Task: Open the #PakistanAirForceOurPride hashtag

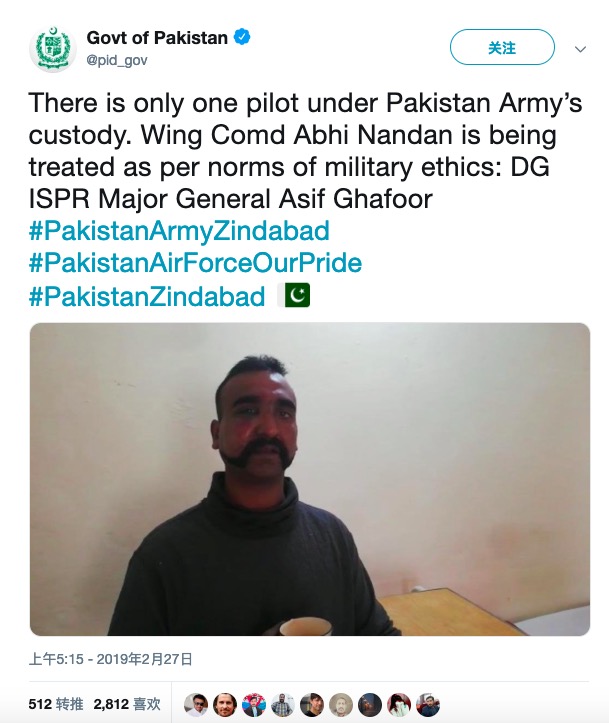Action: [x=195, y=264]
